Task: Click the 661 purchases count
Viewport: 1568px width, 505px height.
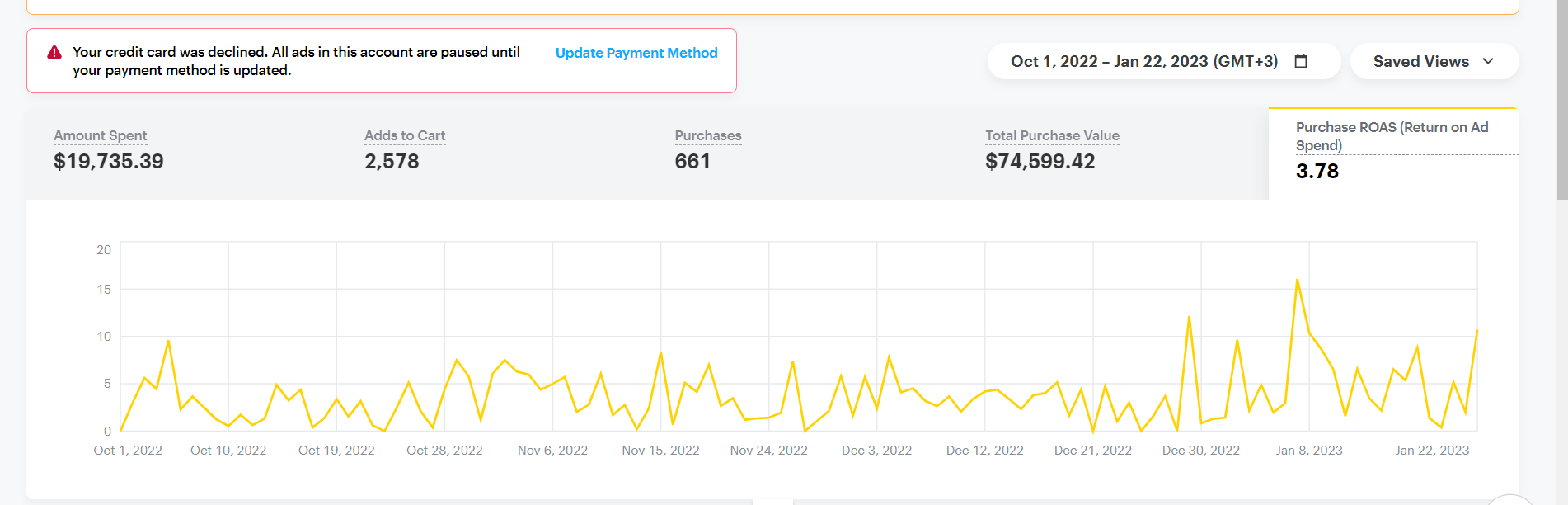Action: pyautogui.click(x=692, y=161)
